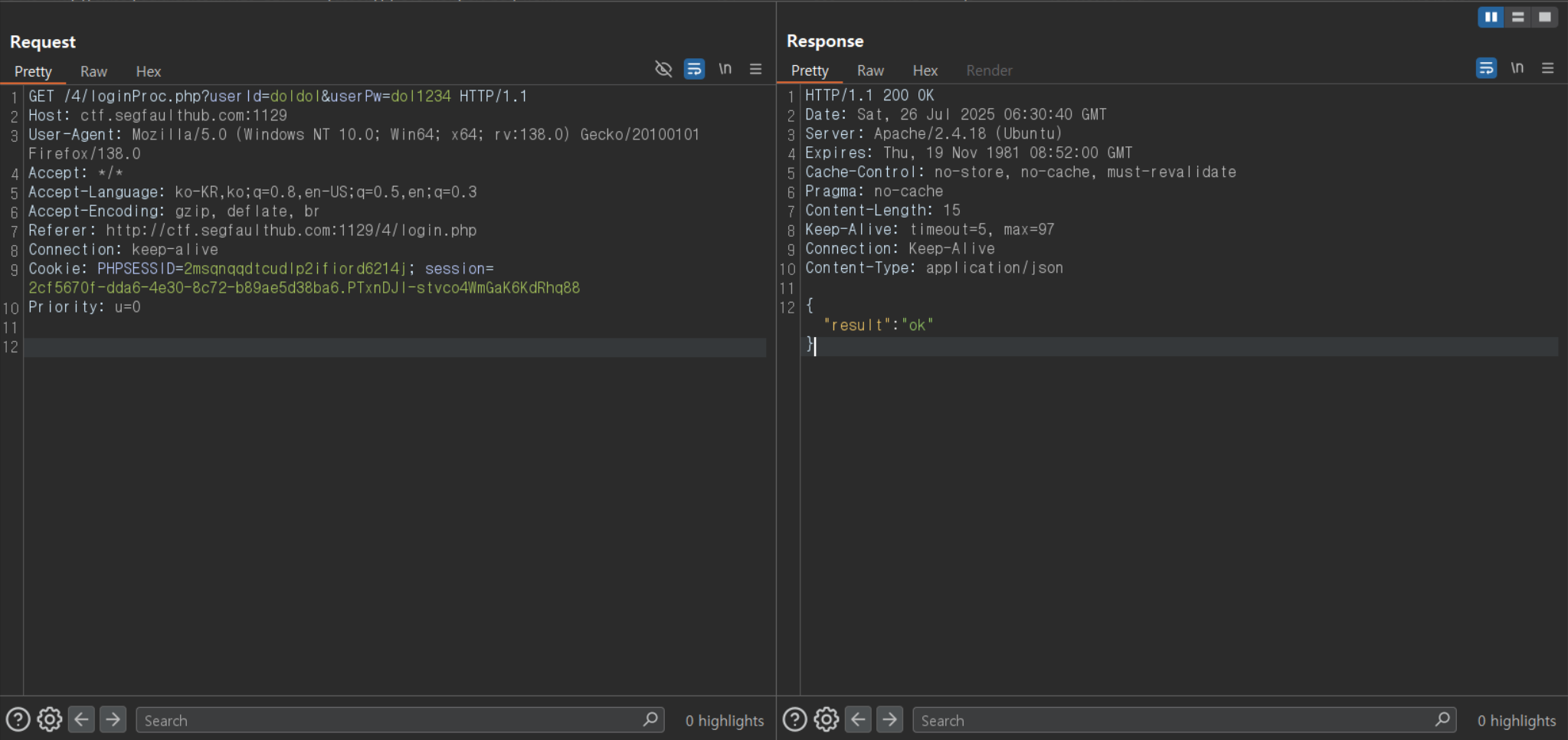Click the Referer header URL

click(291, 231)
